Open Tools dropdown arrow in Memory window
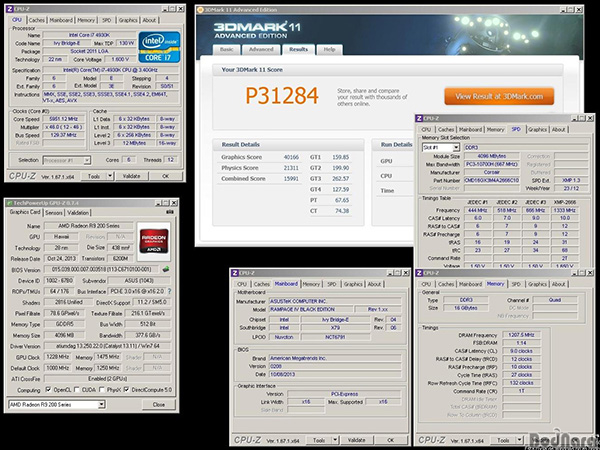600x450 pixels. coord(520,440)
